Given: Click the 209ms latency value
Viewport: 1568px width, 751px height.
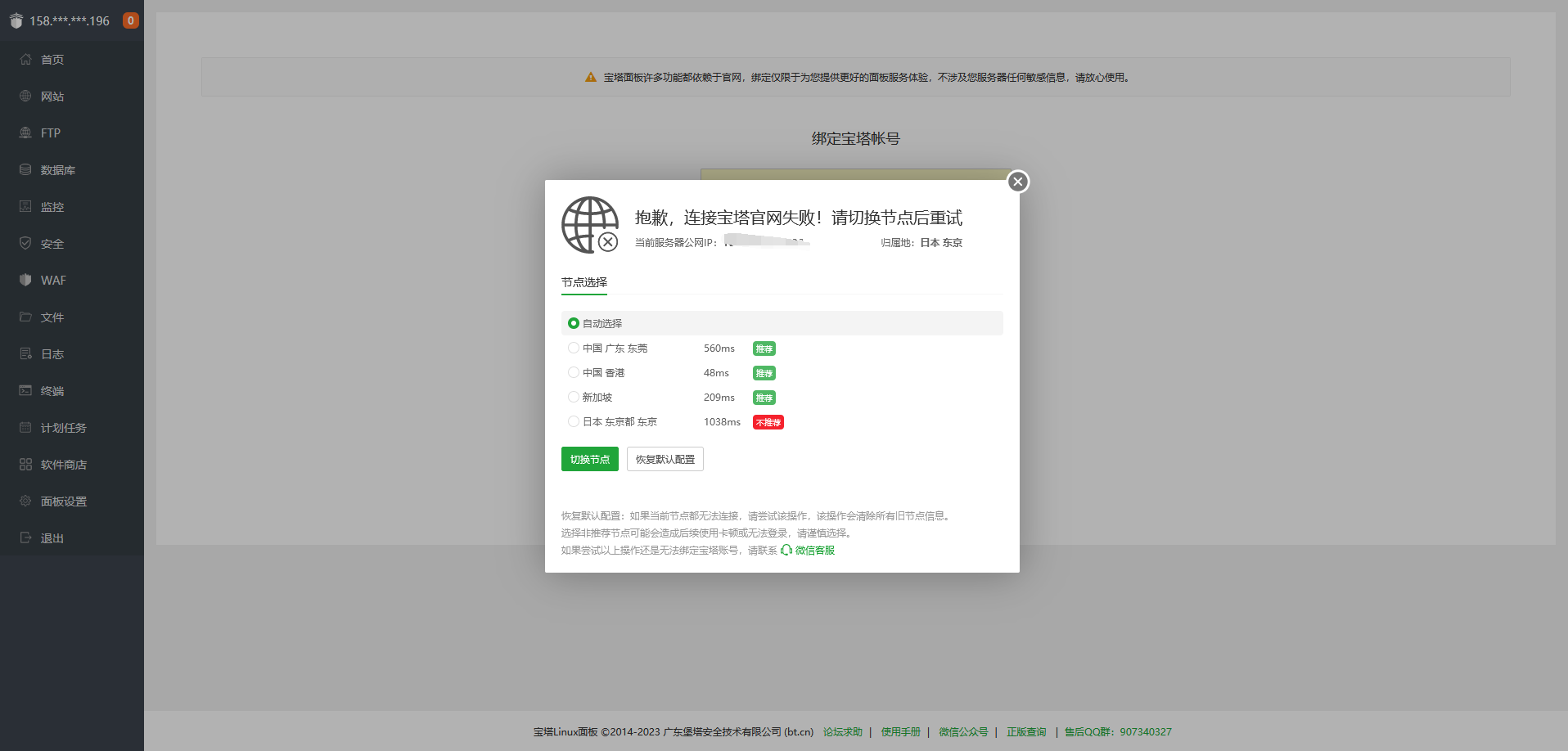Looking at the screenshot, I should click(x=719, y=398).
